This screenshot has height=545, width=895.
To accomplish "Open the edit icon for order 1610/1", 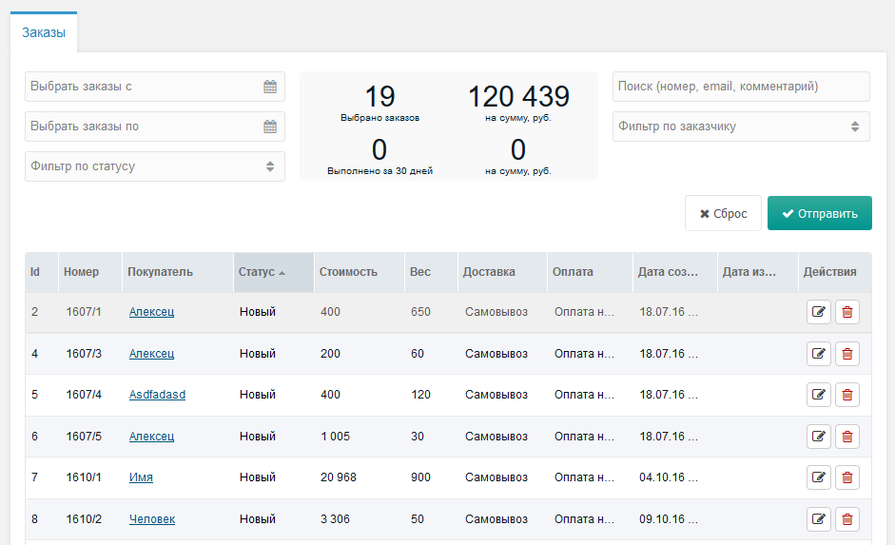I will coord(818,478).
